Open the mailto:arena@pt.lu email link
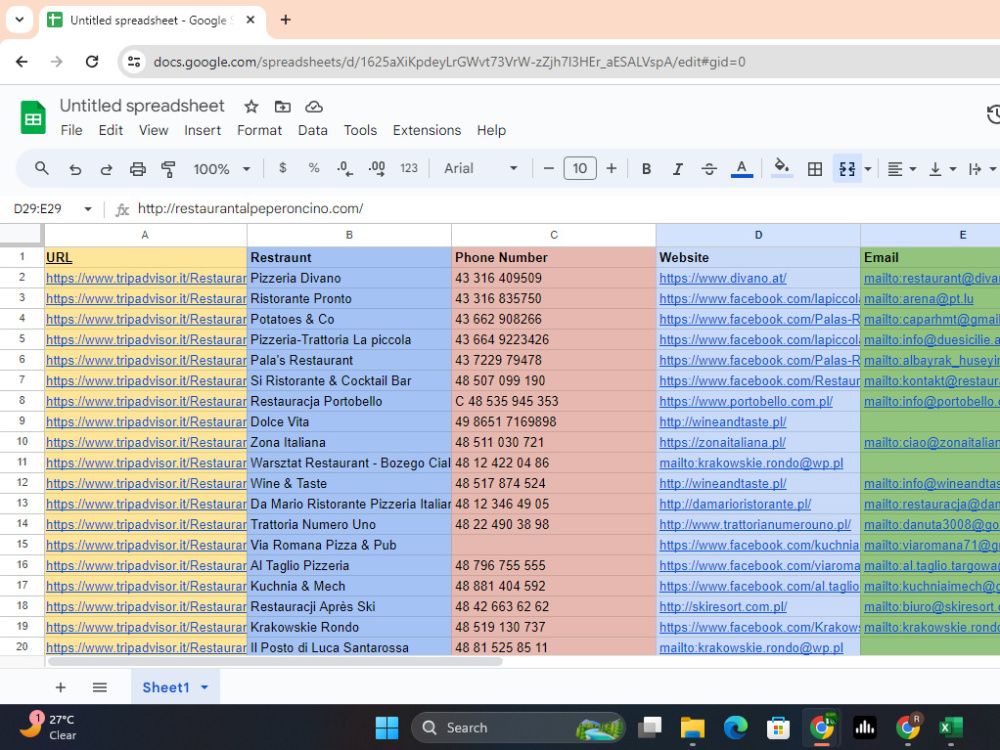Image resolution: width=1000 pixels, height=750 pixels. click(x=918, y=298)
